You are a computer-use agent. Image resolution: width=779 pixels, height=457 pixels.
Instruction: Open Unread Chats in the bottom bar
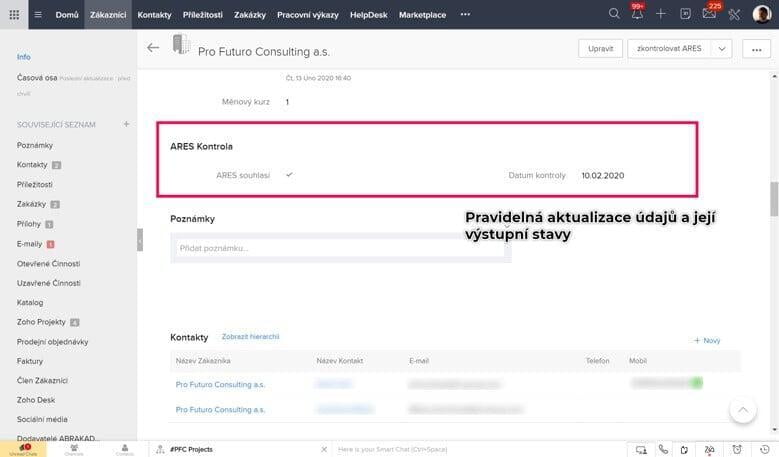click(23, 449)
